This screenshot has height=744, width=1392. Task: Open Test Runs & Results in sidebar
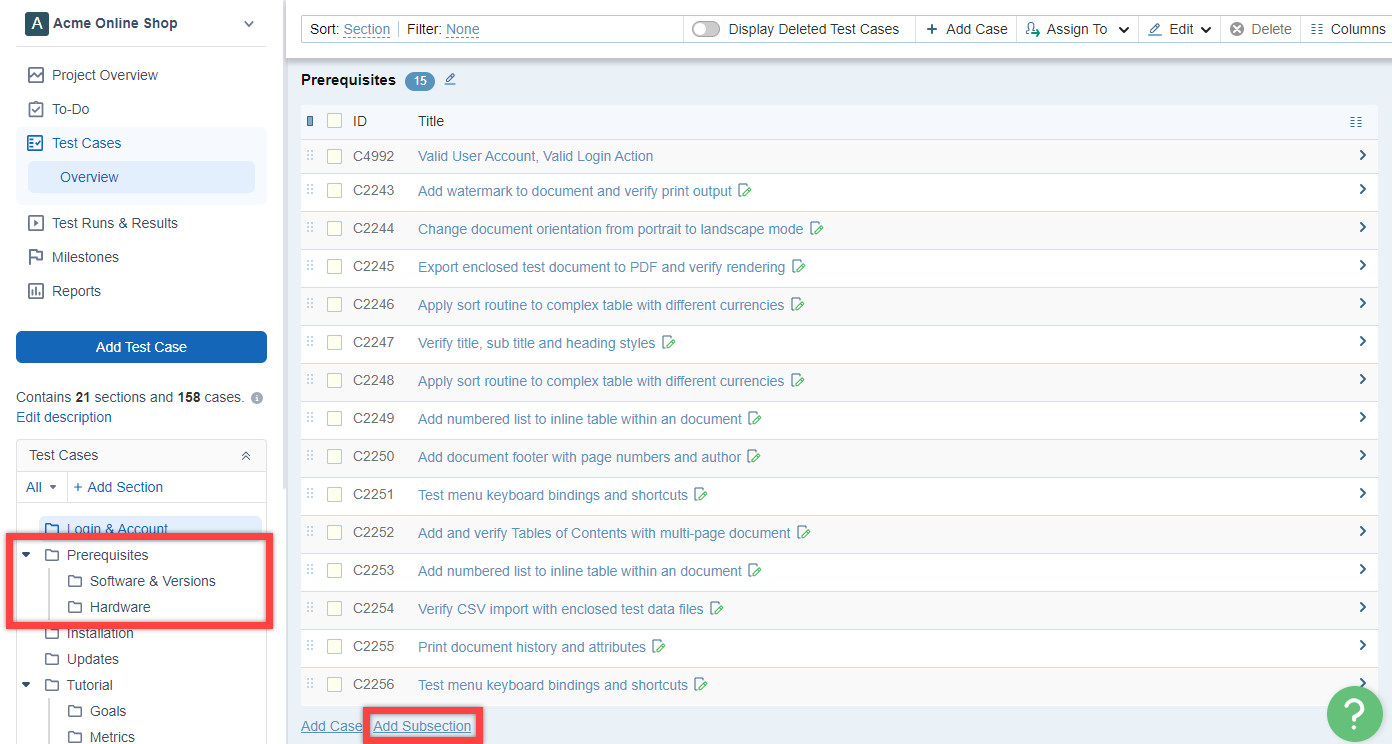pyautogui.click(x=114, y=223)
